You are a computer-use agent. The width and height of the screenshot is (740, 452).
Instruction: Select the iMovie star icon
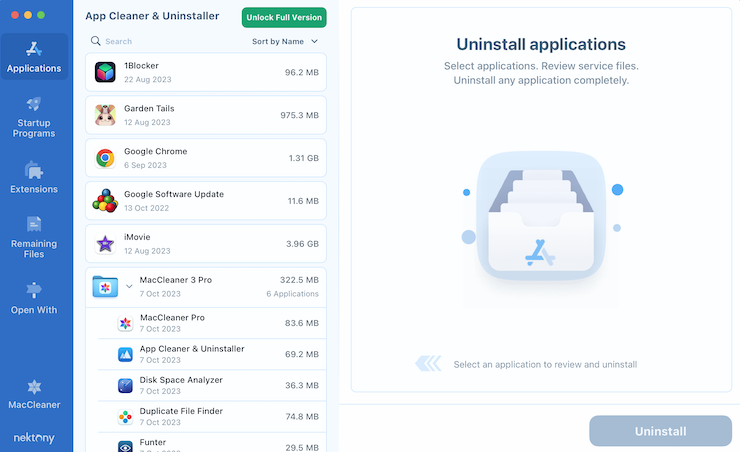pyautogui.click(x=105, y=244)
